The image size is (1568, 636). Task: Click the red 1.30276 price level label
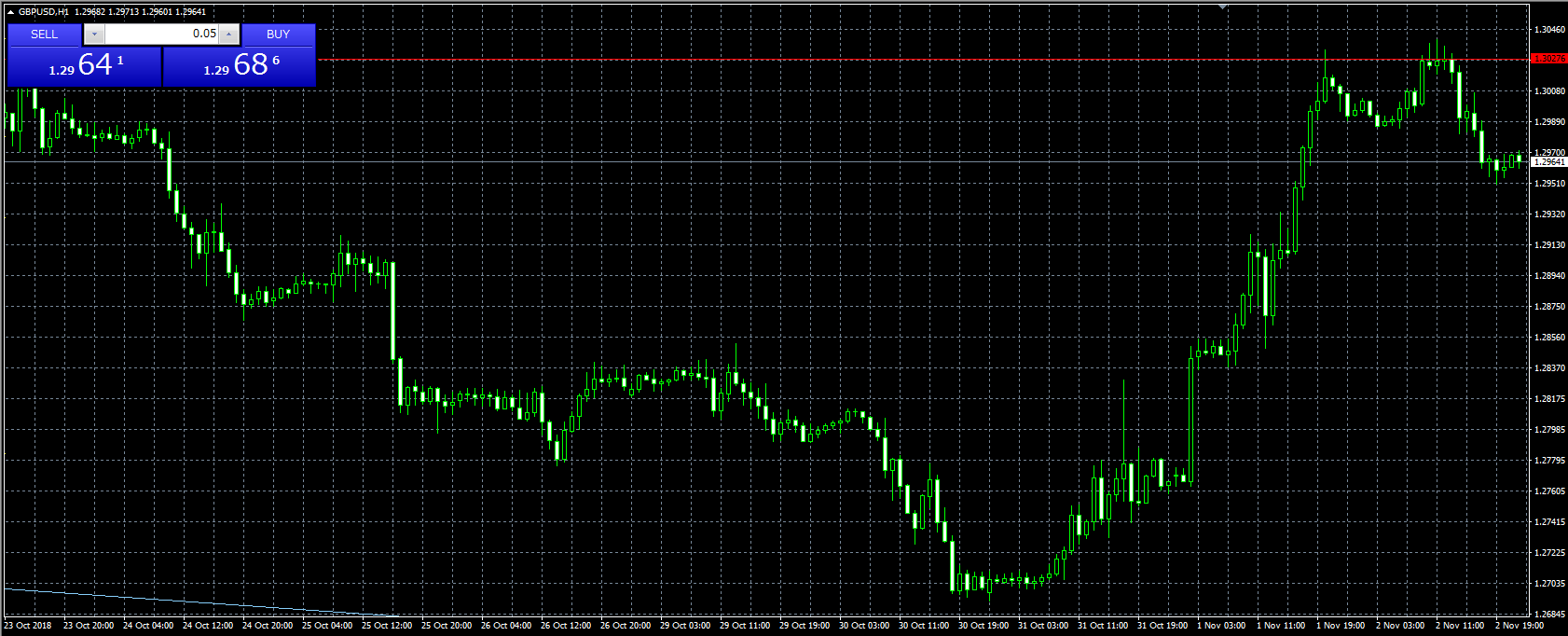(x=1548, y=59)
